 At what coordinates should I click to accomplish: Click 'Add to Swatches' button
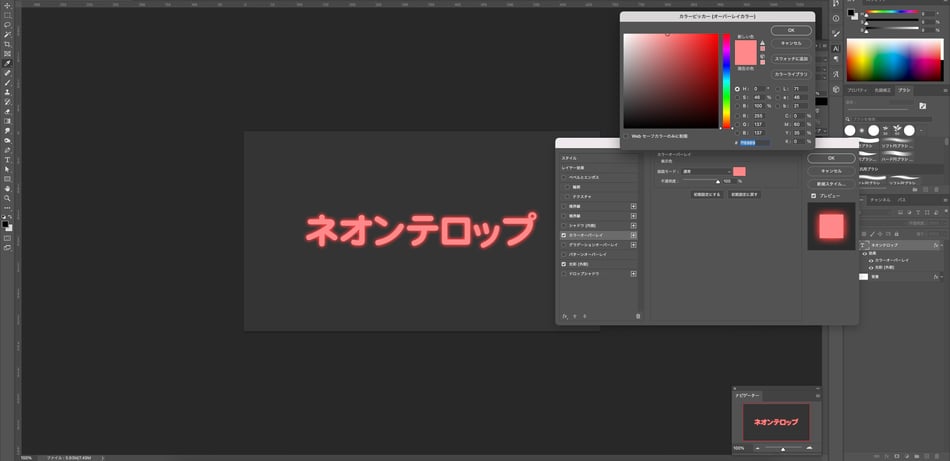pyautogui.click(x=791, y=58)
